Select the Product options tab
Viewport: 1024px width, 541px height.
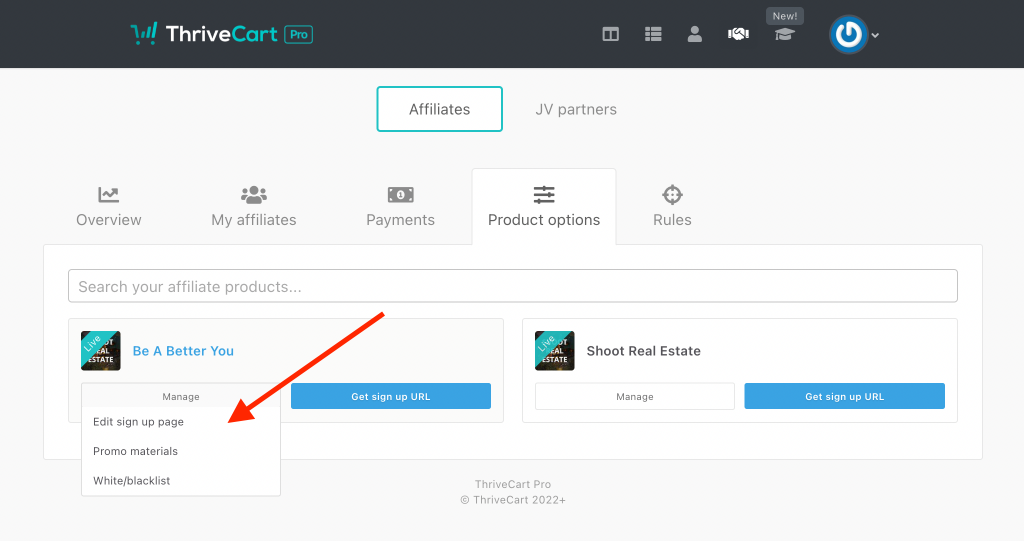click(544, 206)
